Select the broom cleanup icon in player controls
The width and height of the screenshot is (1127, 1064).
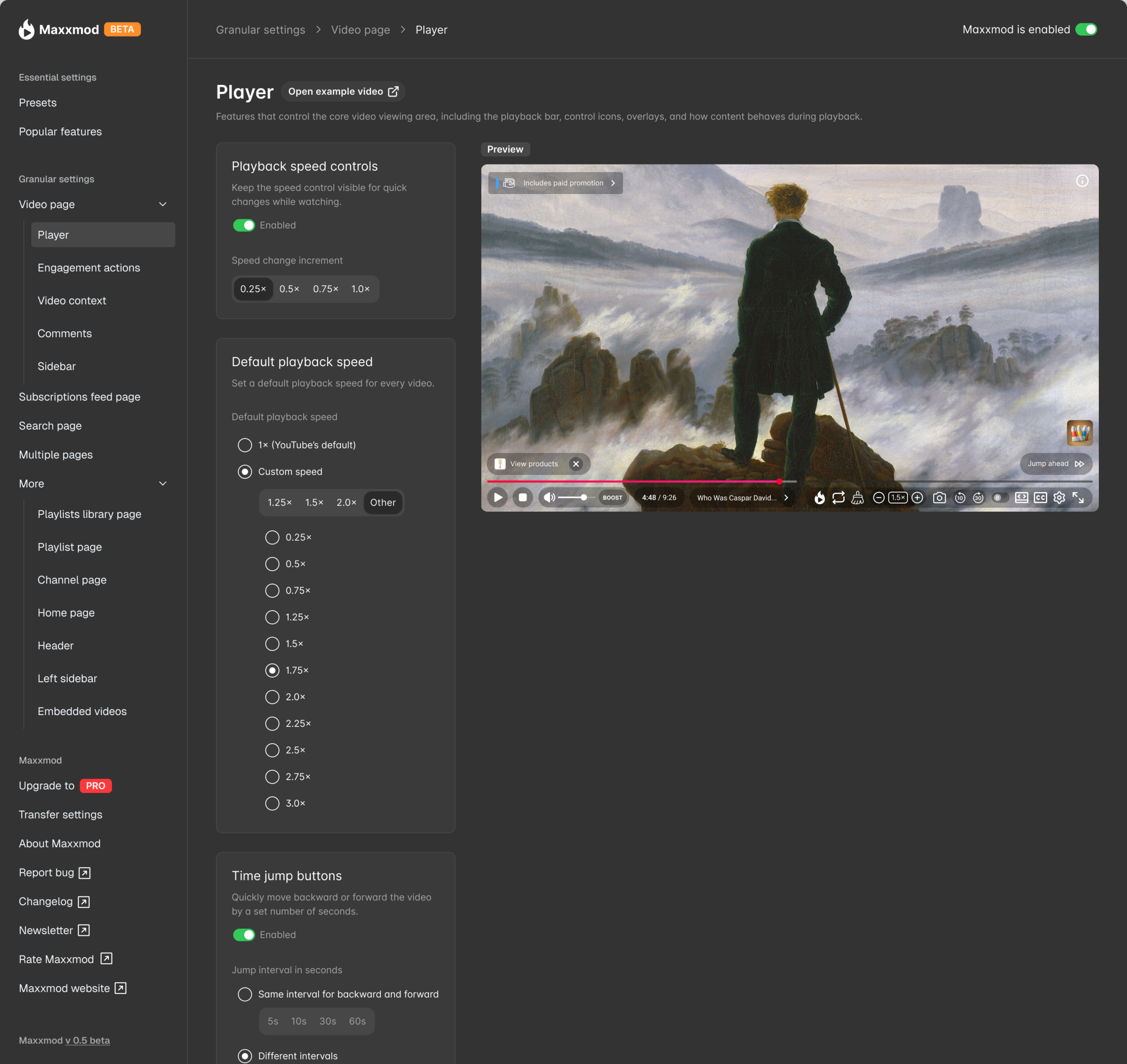858,497
